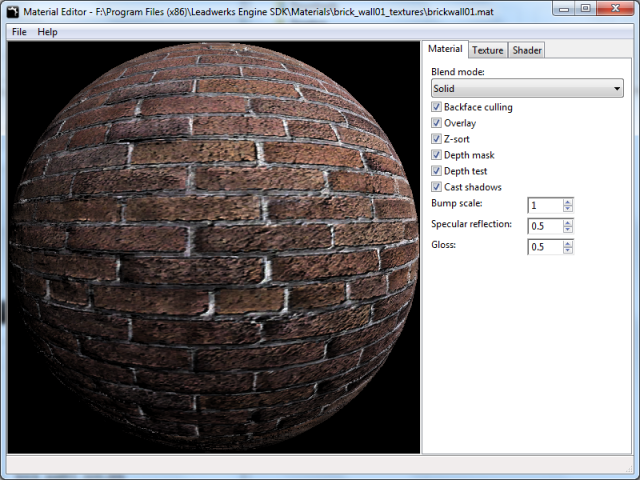Select the Material tab
This screenshot has width=640, height=480.
[445, 49]
